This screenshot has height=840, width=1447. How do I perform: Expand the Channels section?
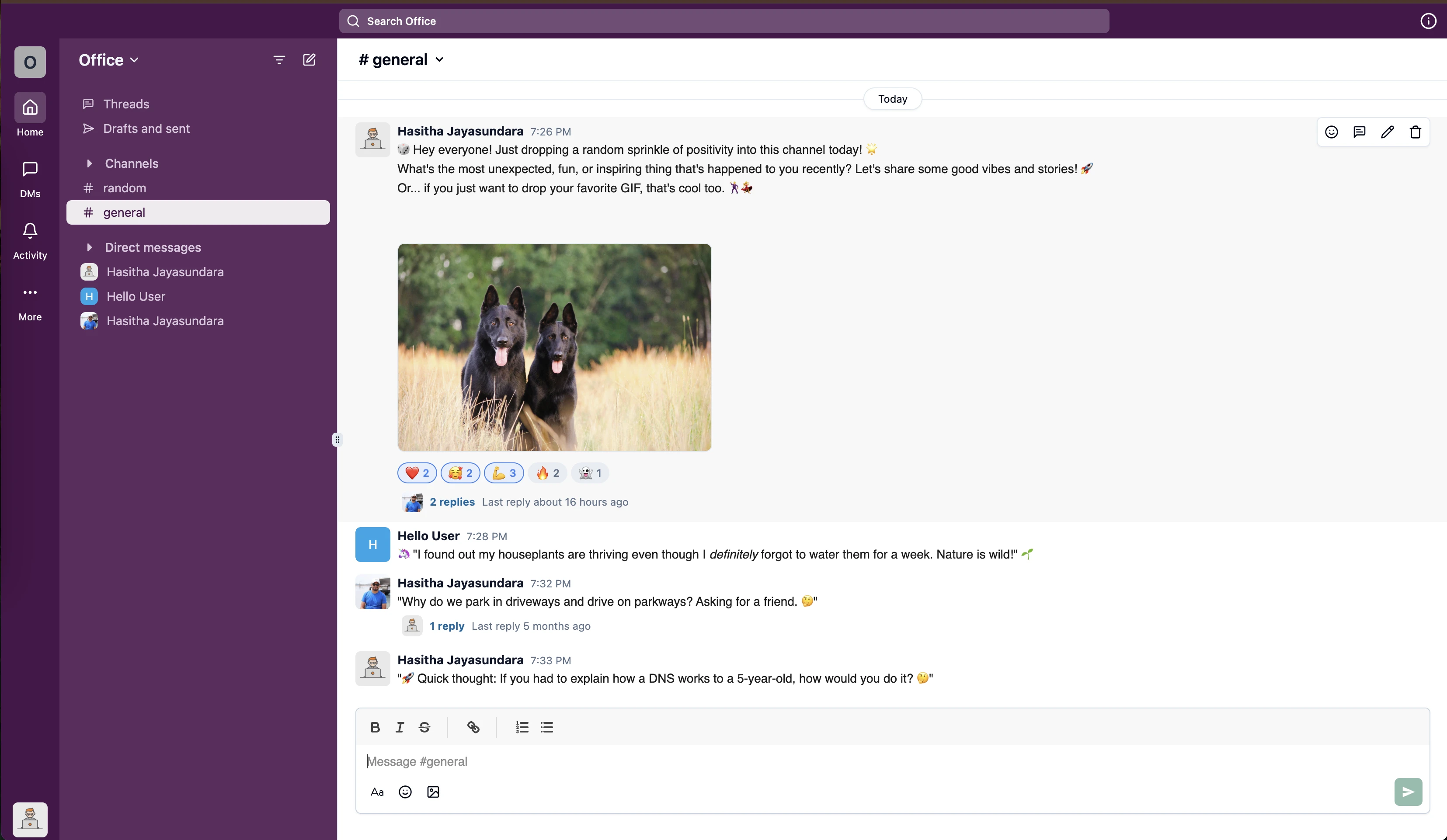[89, 163]
